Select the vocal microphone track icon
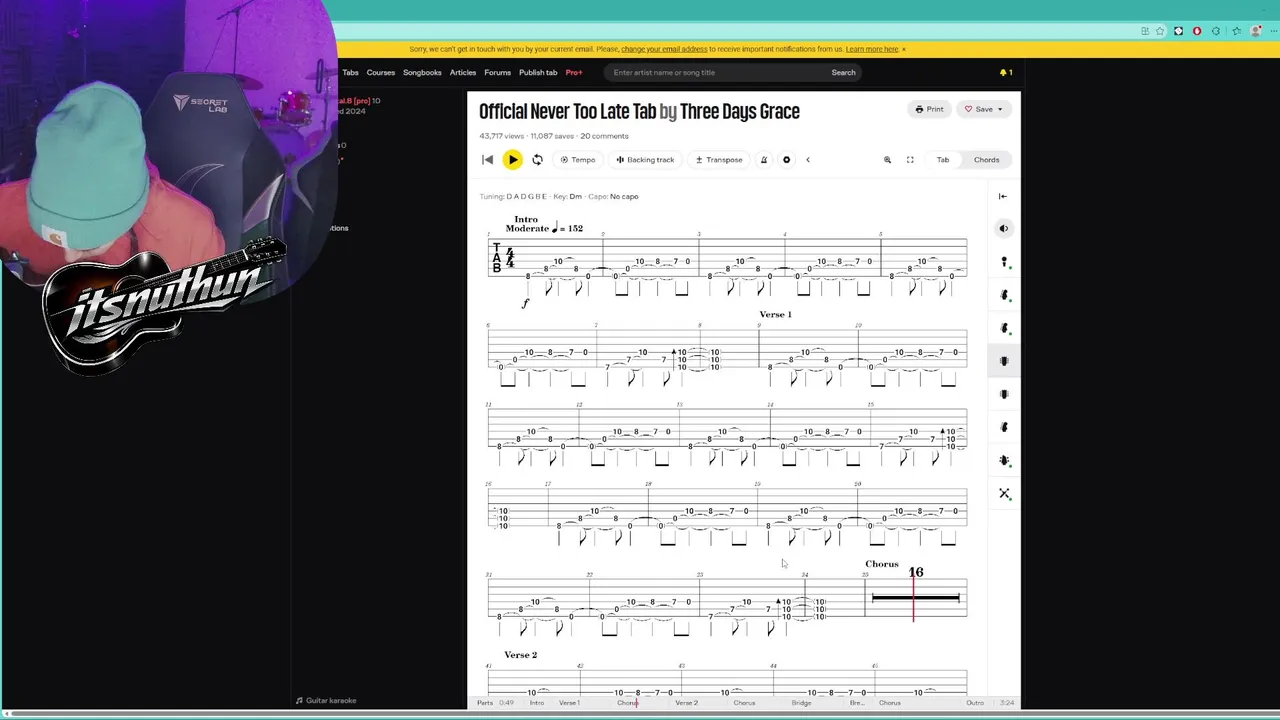The height and width of the screenshot is (720, 1280). pos(1004,262)
